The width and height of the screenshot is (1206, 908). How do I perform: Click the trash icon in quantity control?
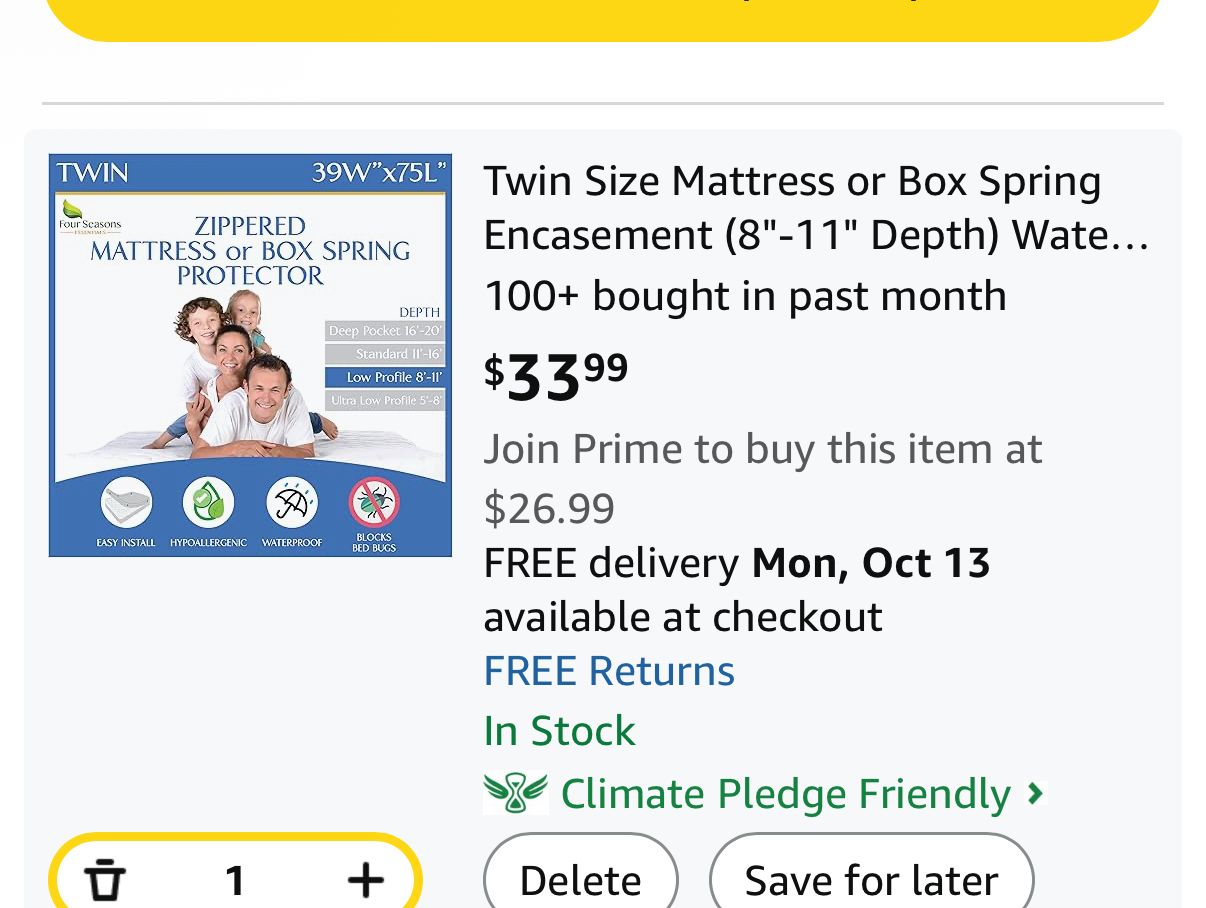click(x=105, y=880)
